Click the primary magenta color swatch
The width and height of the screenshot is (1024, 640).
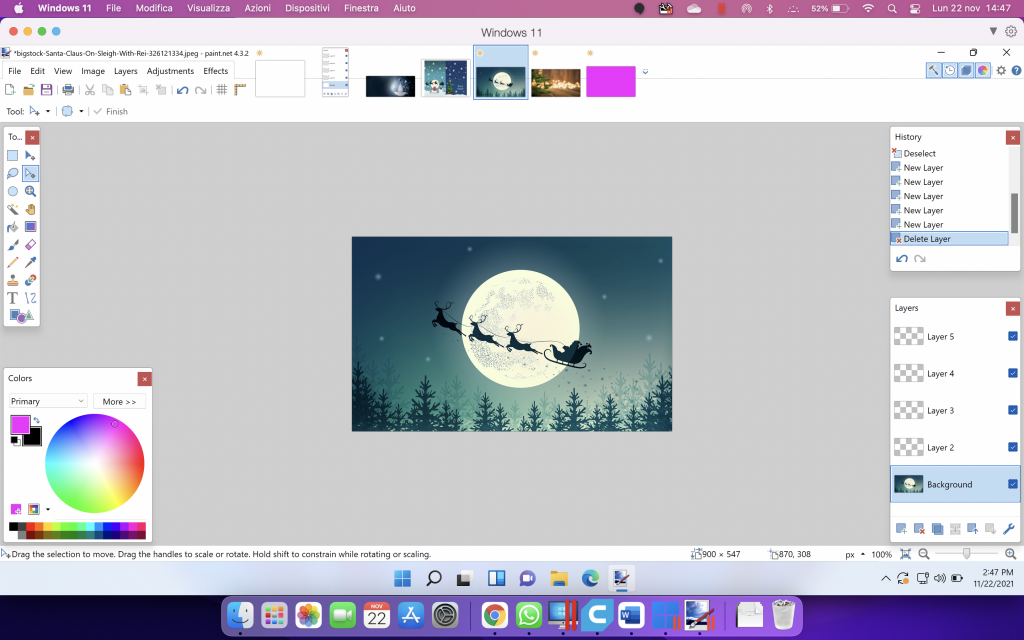(x=19, y=425)
